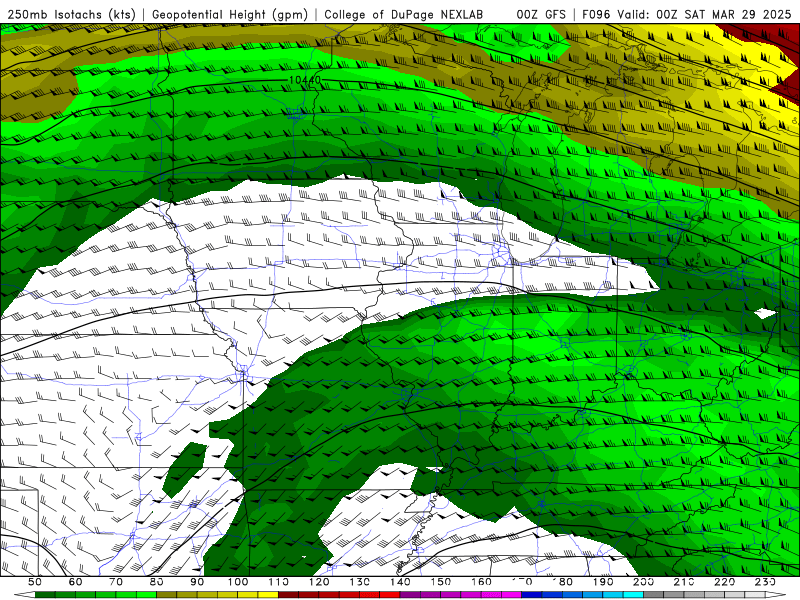Image resolution: width=800 pixels, height=600 pixels.
Task: Pick the maroon legend swatch starting at 110
Action: [x=288, y=595]
